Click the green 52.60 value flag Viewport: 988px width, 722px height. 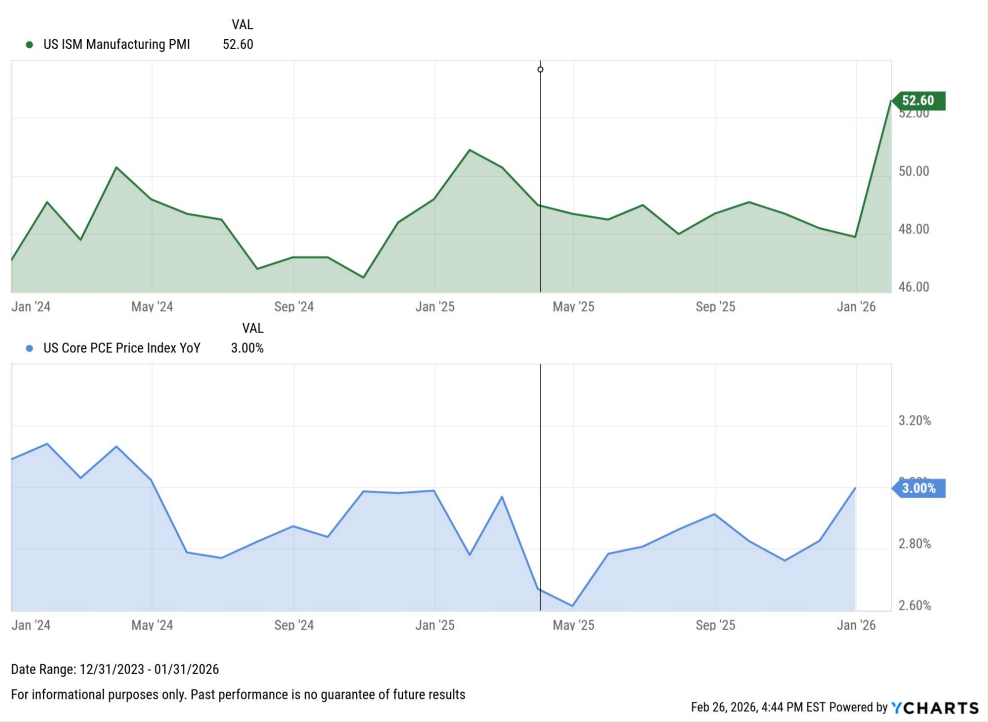(916, 100)
